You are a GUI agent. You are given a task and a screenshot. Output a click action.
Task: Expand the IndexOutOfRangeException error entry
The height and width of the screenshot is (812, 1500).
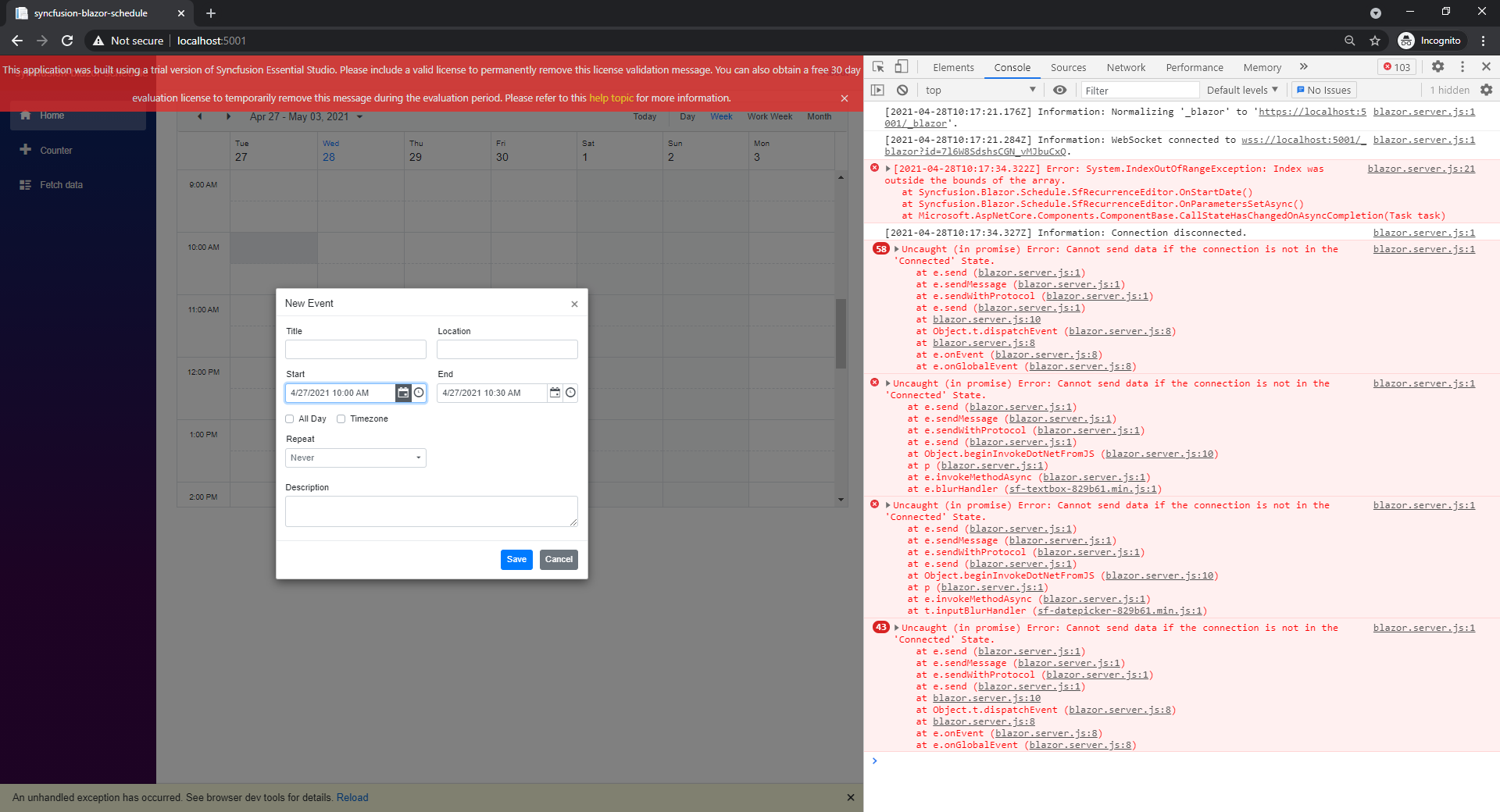pos(887,169)
